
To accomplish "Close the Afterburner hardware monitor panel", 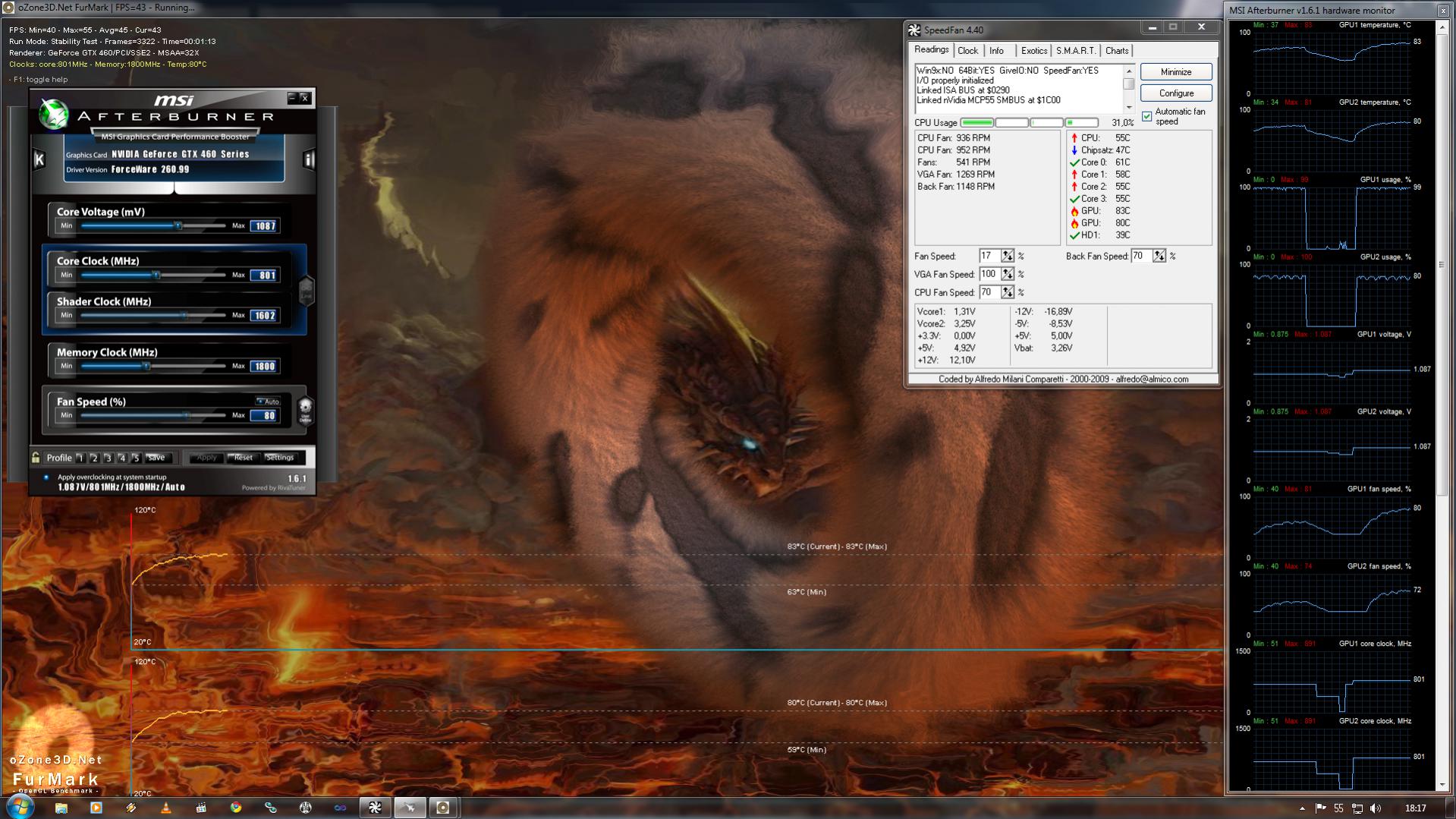I will (x=1442, y=11).
